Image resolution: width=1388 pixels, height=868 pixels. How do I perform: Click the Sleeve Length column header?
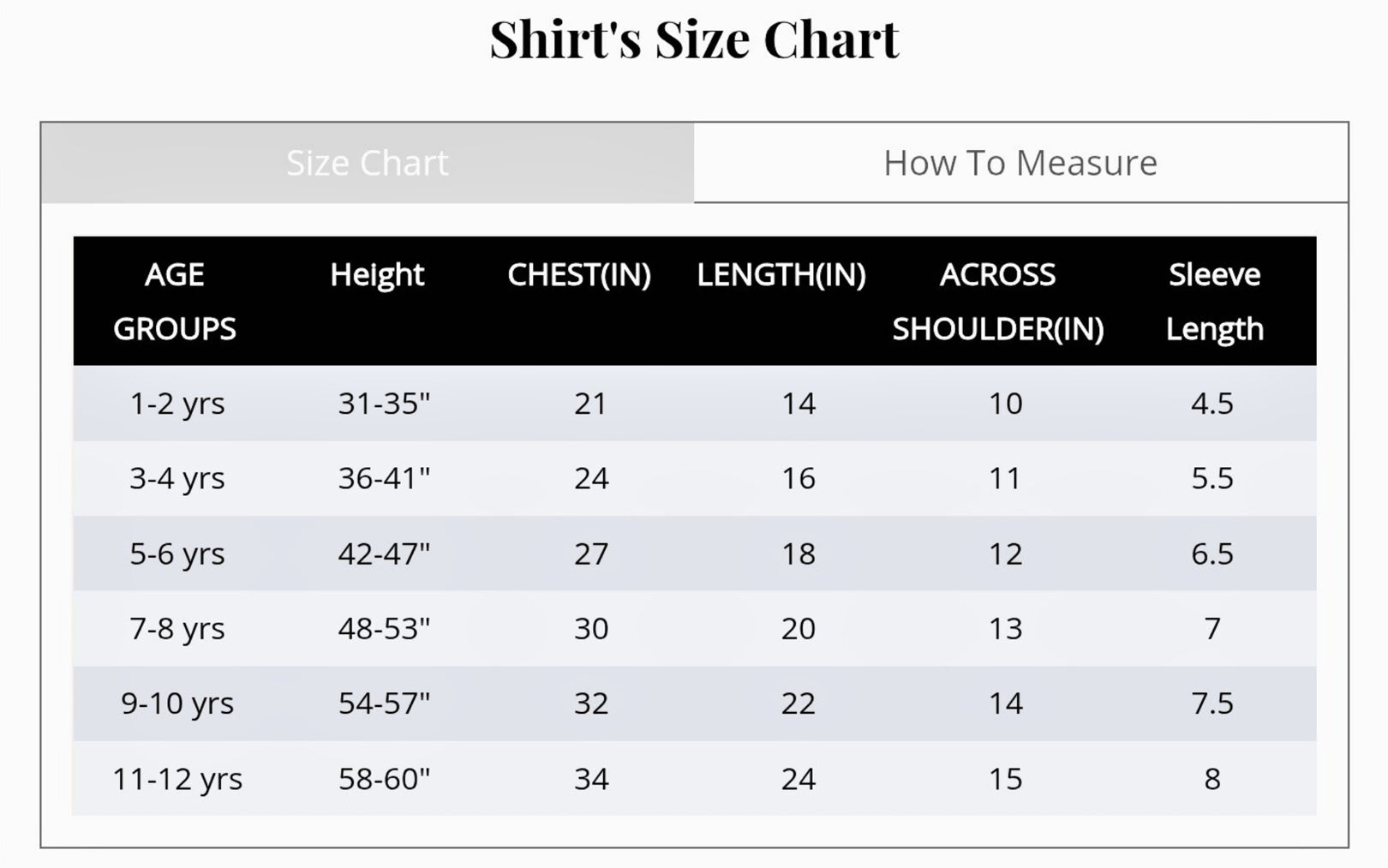coord(1214,301)
